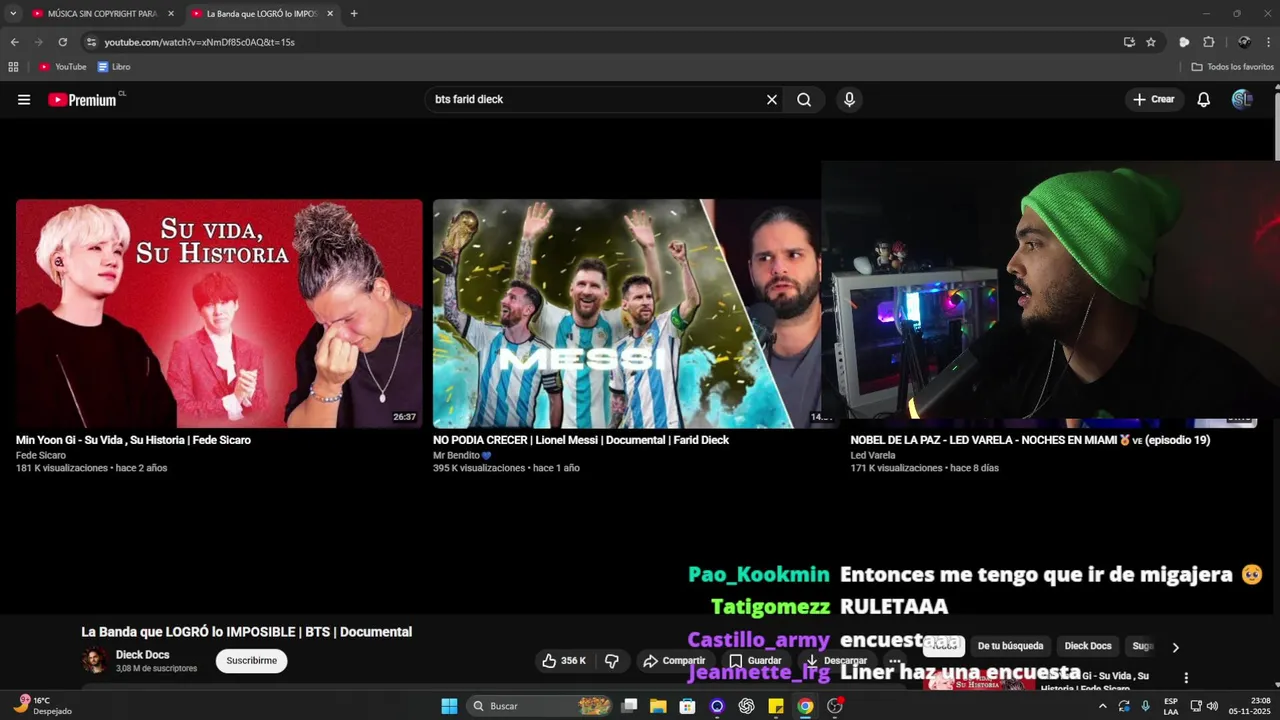View site information icon in address bar
The image size is (1280, 720).
pyautogui.click(x=91, y=42)
